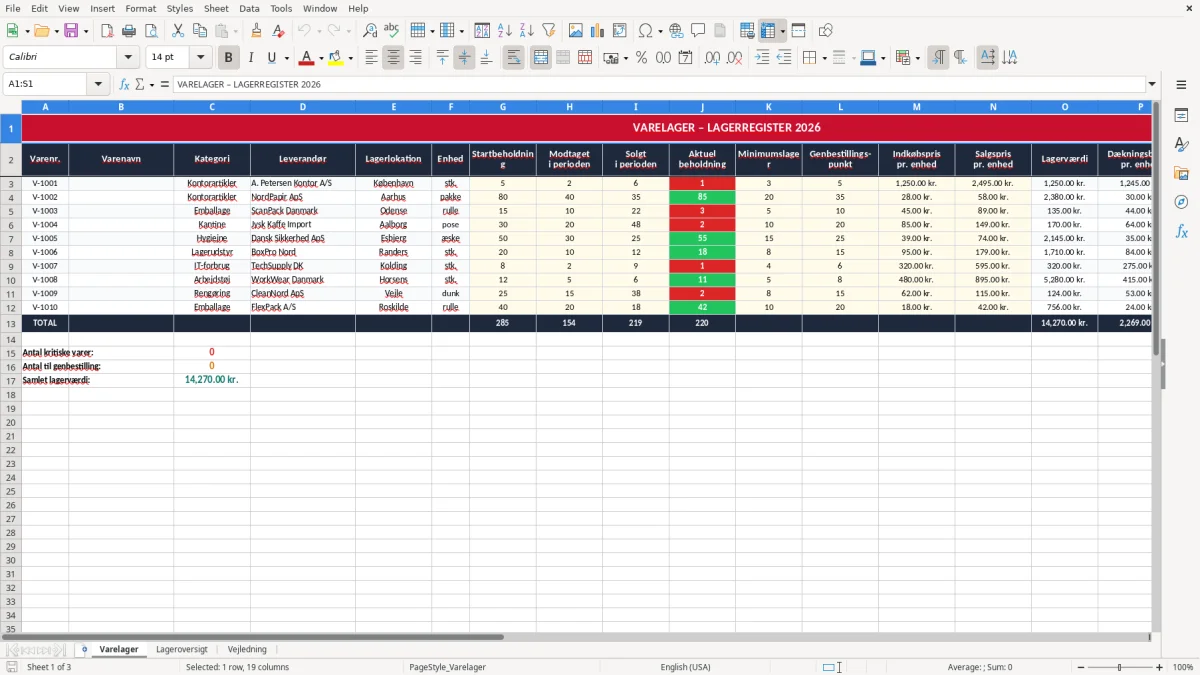
Task: Switch to the Vejledning sheet tab
Action: (x=247, y=650)
